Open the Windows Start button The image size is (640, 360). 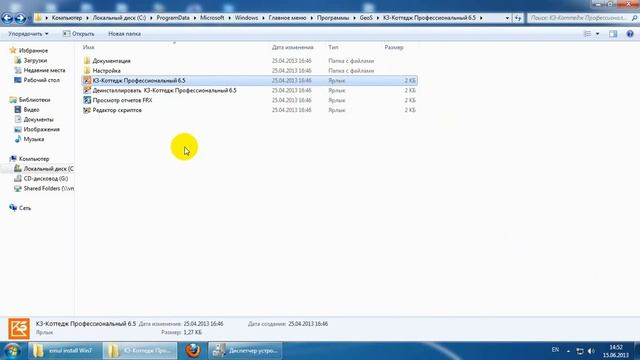[x=13, y=351]
